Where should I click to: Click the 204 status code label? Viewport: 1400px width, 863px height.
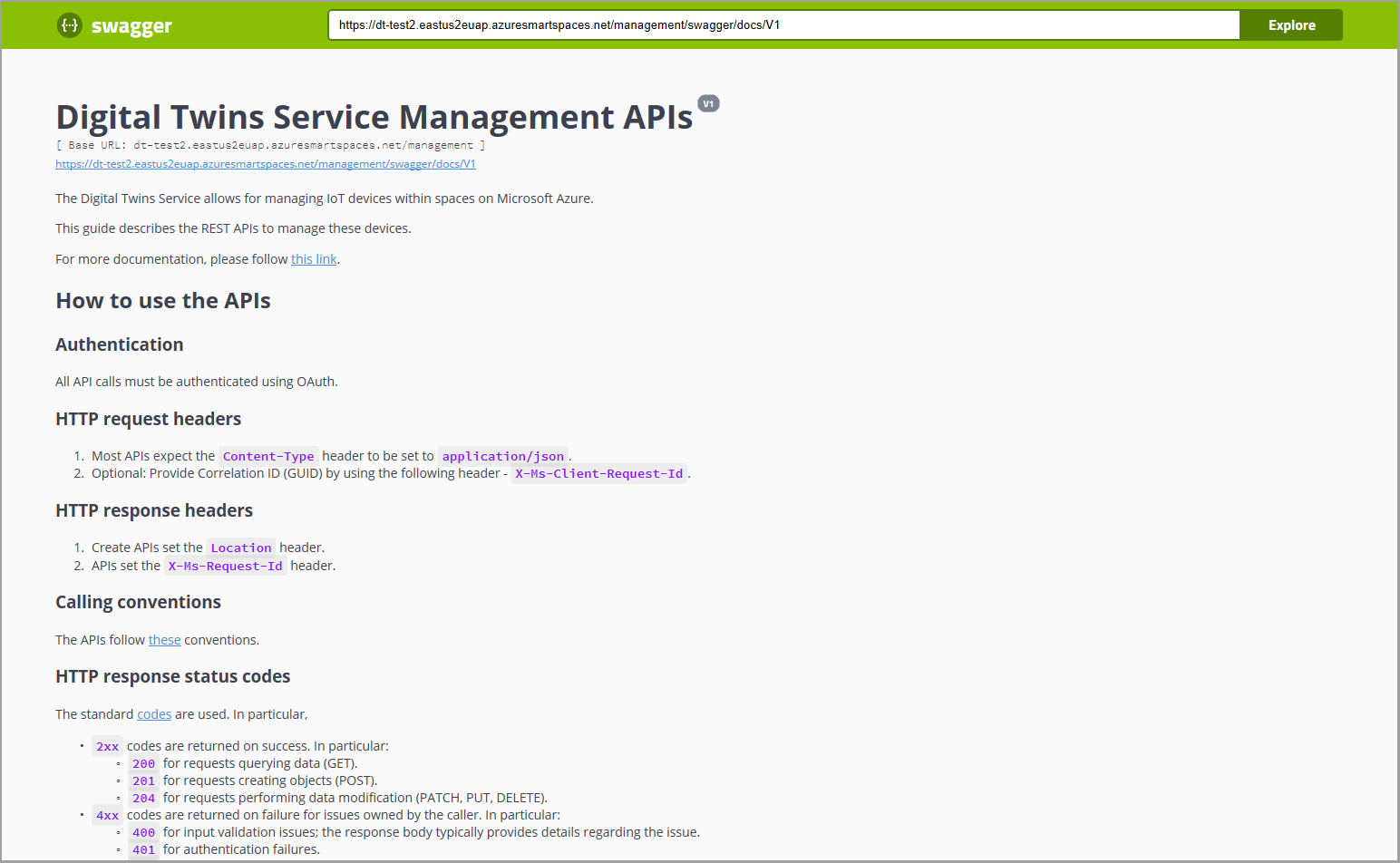[144, 798]
